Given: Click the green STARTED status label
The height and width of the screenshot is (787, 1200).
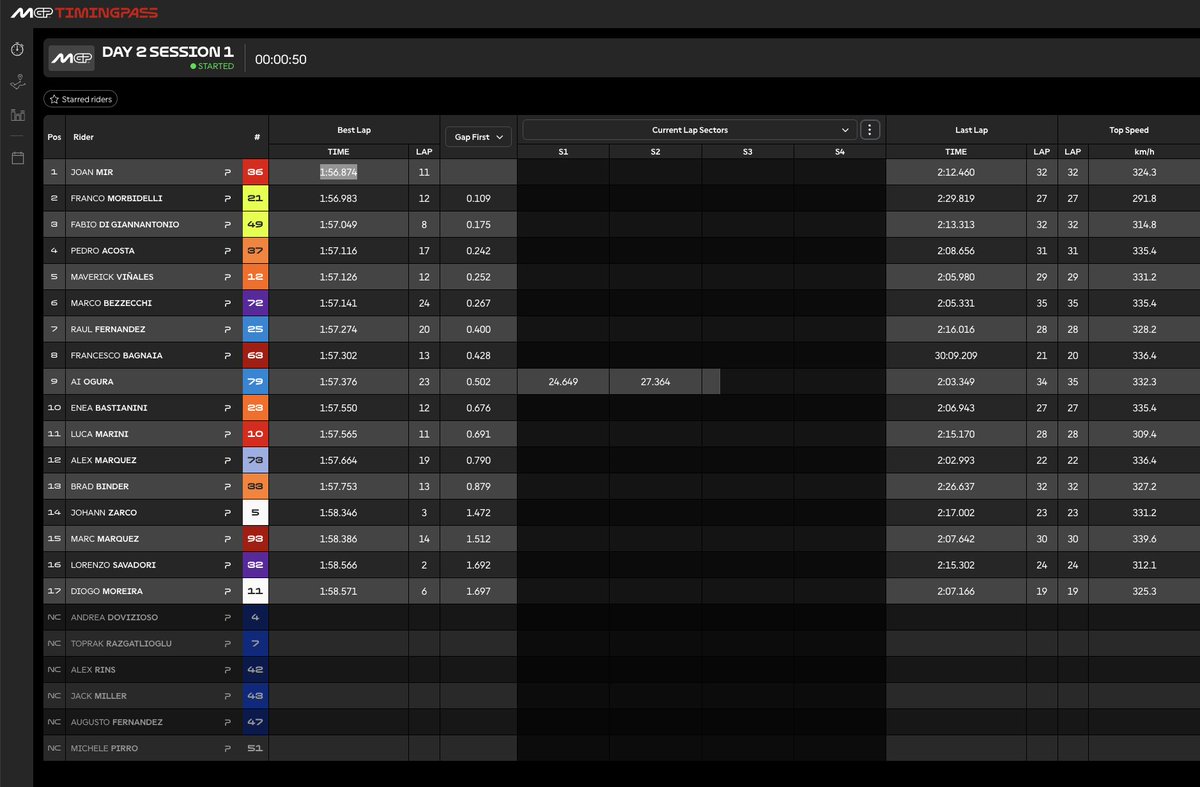Looking at the screenshot, I should pos(212,66).
